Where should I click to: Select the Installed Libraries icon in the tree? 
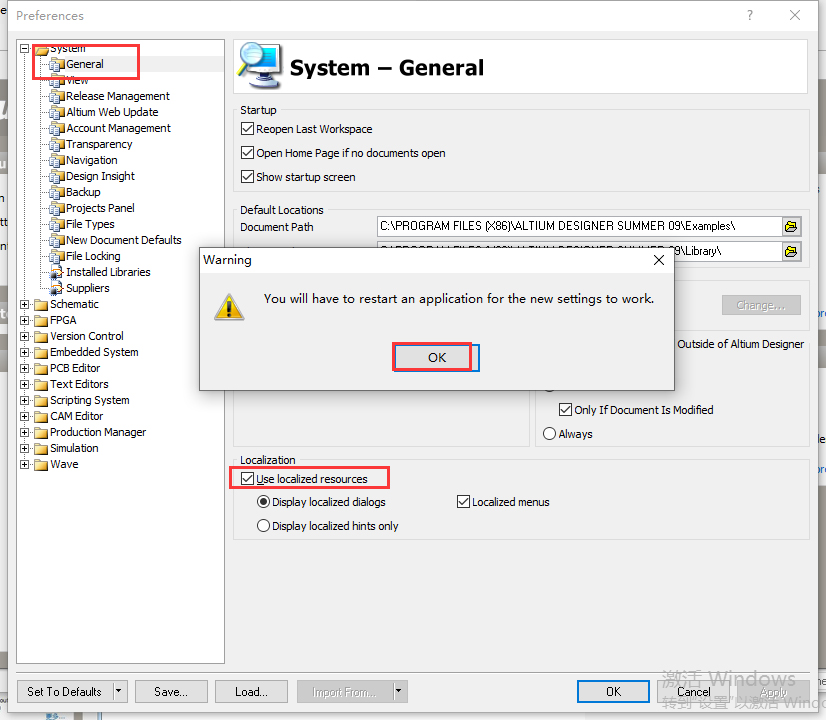(x=56, y=272)
